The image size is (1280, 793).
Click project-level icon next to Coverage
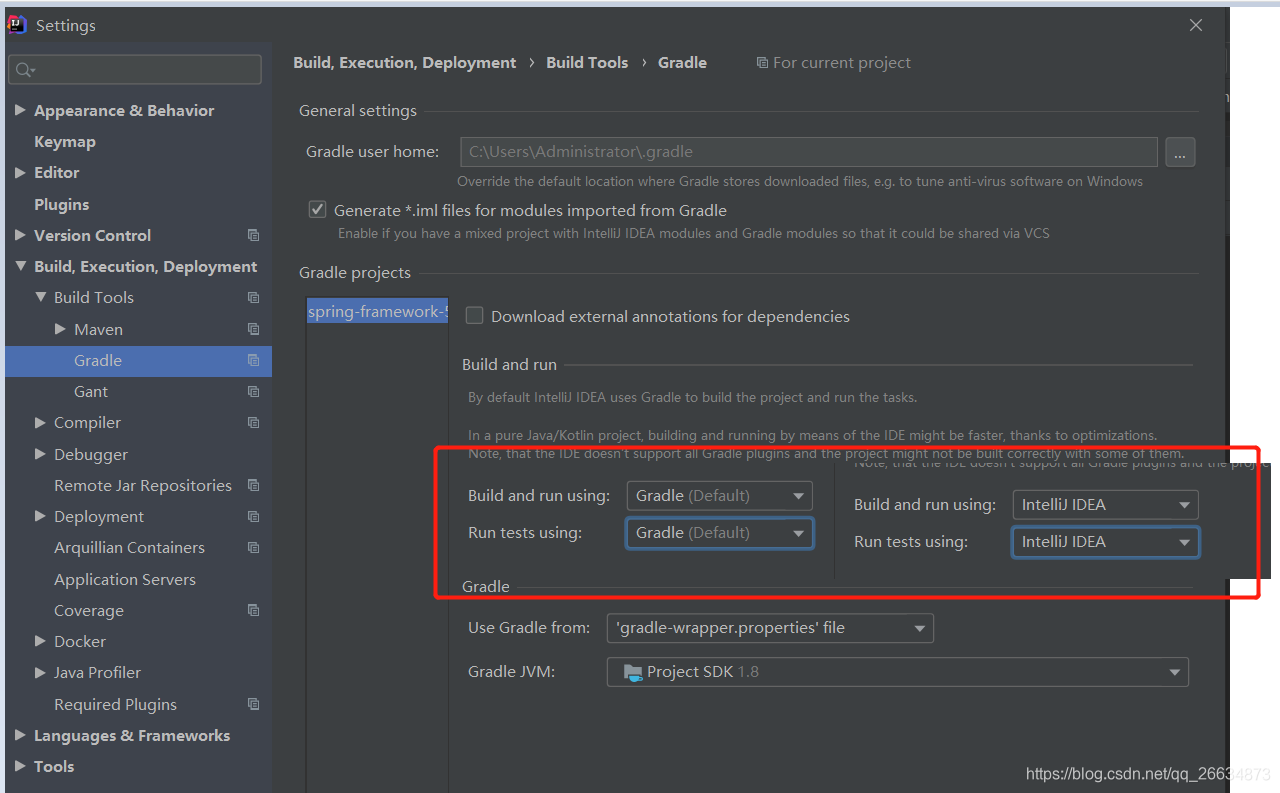253,610
